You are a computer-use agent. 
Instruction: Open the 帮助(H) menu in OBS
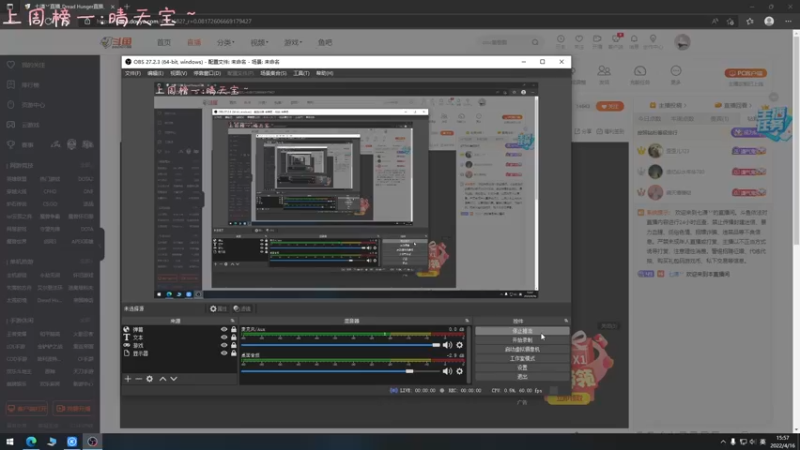click(x=324, y=73)
